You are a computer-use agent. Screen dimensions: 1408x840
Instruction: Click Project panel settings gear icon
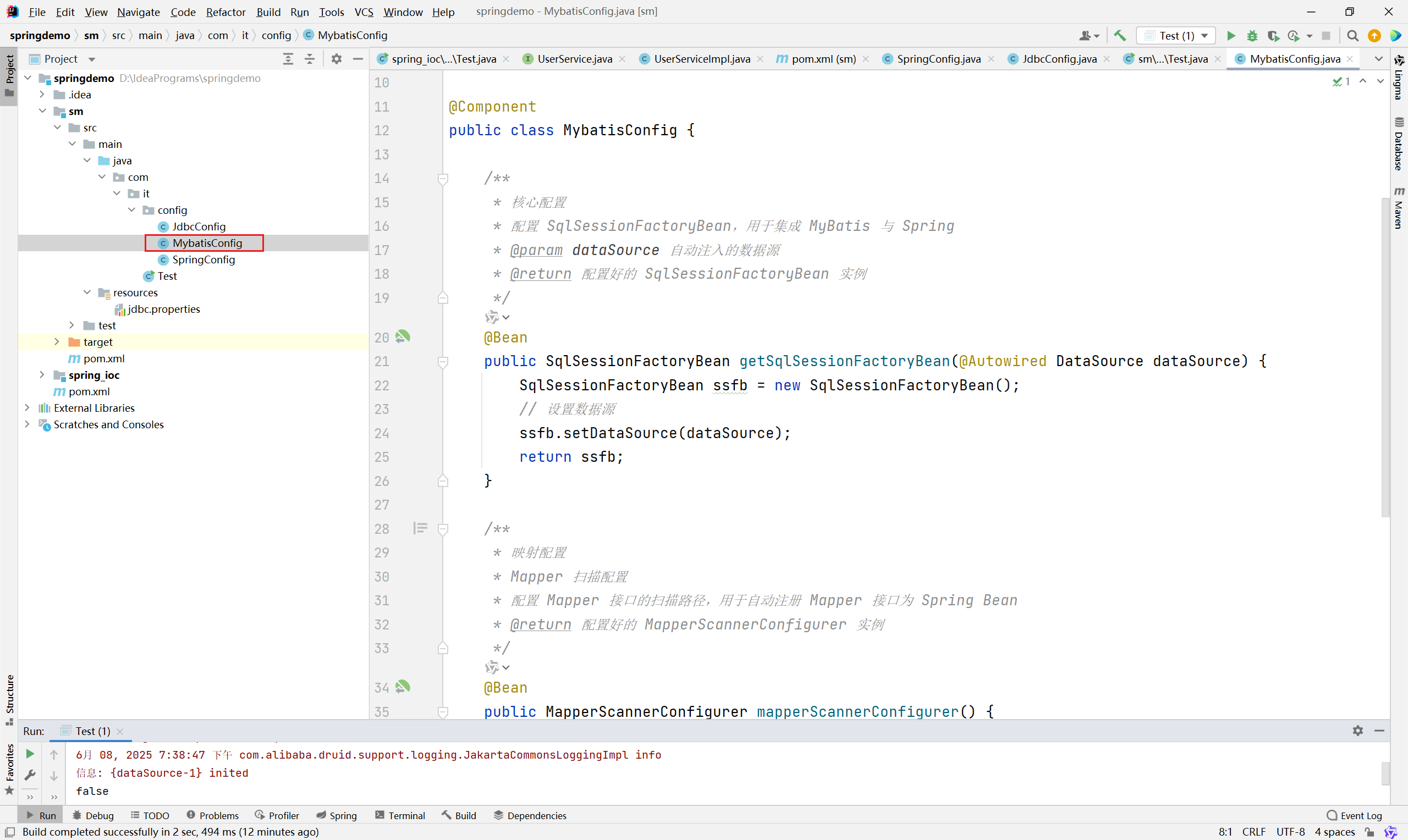(x=336, y=59)
